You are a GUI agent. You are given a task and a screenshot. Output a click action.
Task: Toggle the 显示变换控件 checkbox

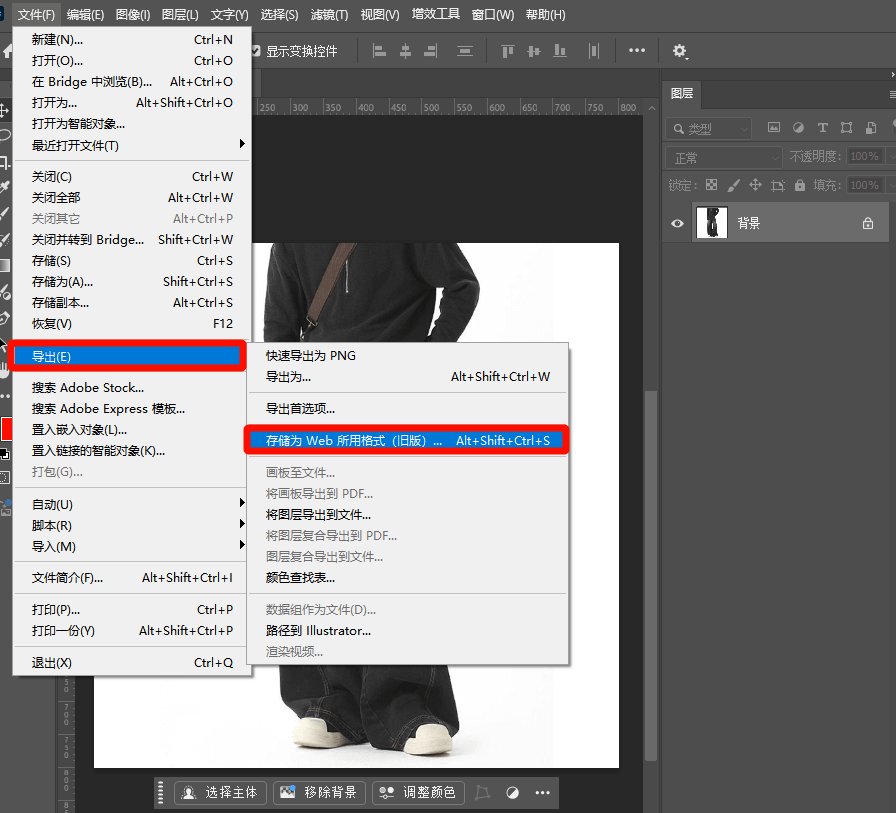point(256,51)
